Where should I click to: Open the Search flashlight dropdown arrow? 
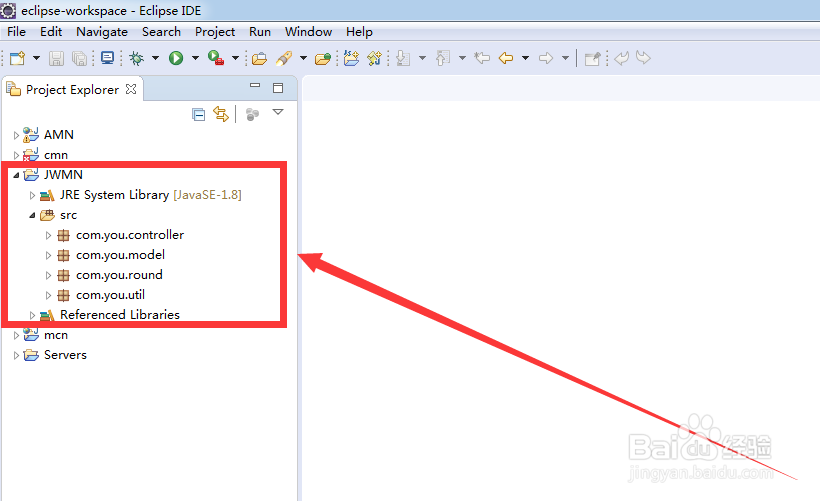tap(303, 58)
